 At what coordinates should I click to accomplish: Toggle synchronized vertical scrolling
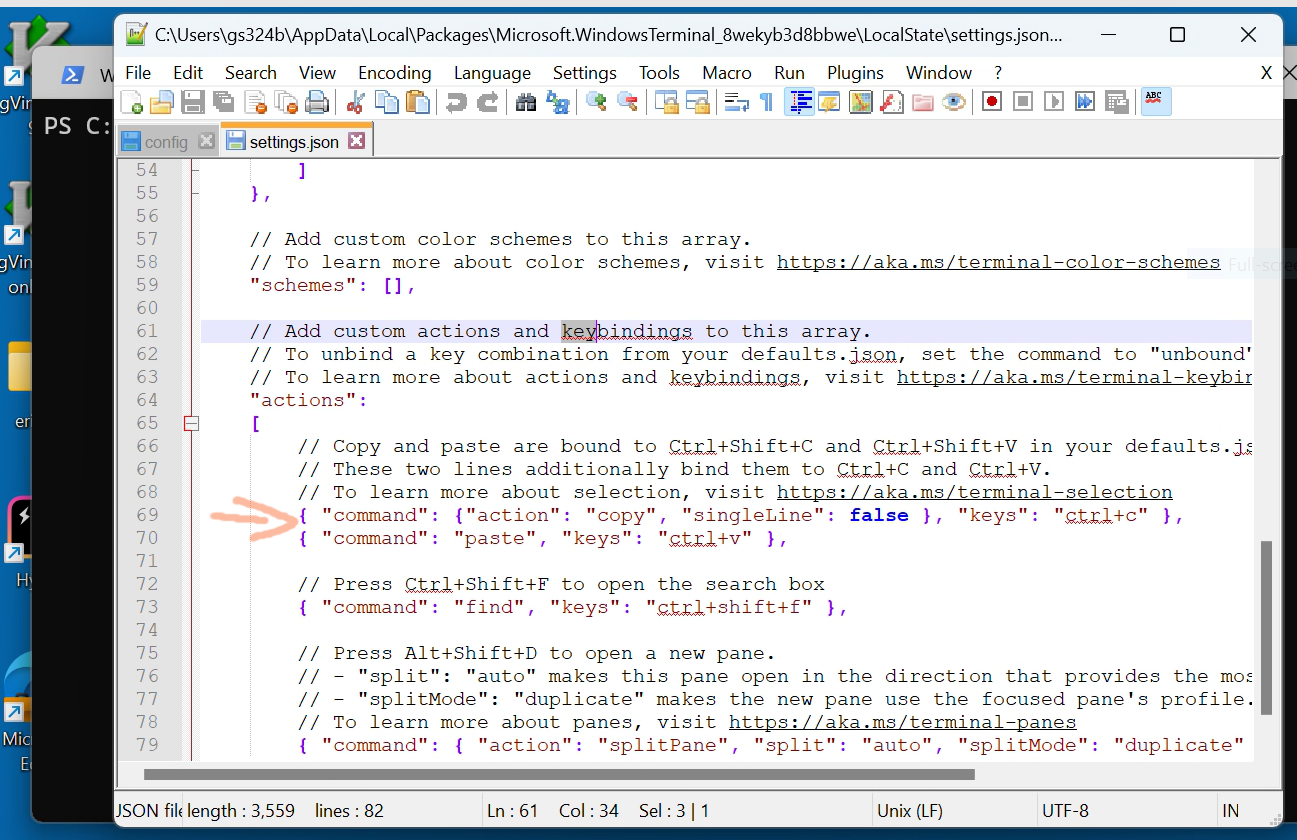pos(666,102)
